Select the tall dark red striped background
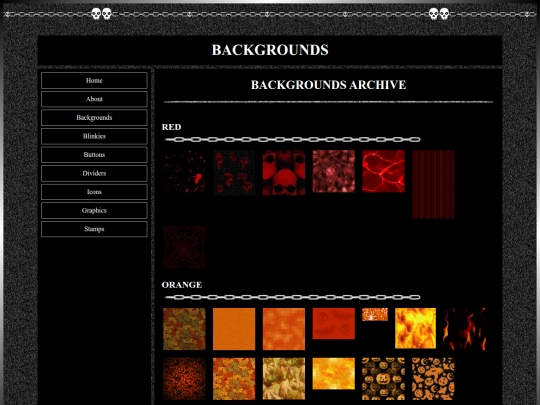 coord(433,184)
